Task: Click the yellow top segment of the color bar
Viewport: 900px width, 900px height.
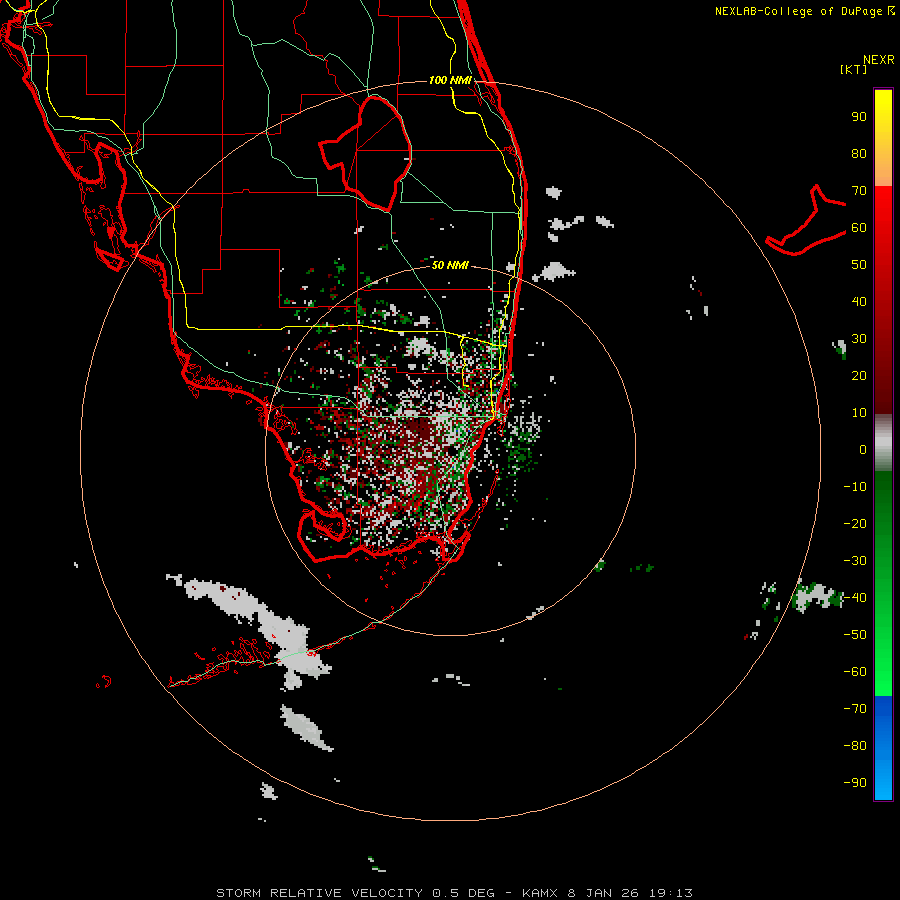Action: tap(883, 138)
